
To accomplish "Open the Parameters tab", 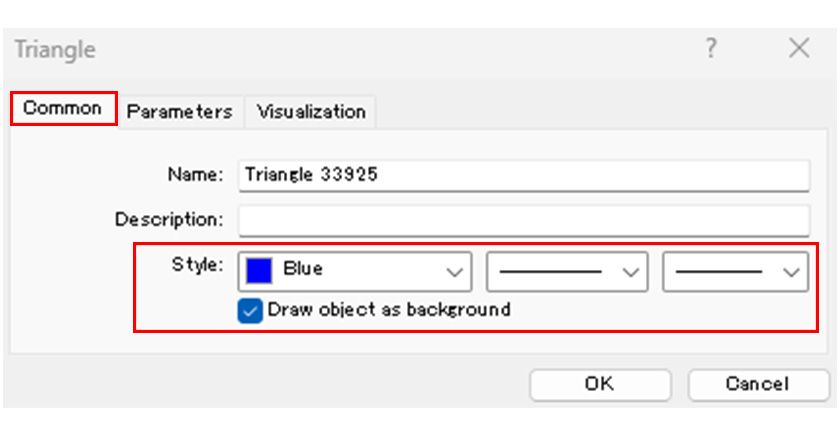I will tap(179, 111).
